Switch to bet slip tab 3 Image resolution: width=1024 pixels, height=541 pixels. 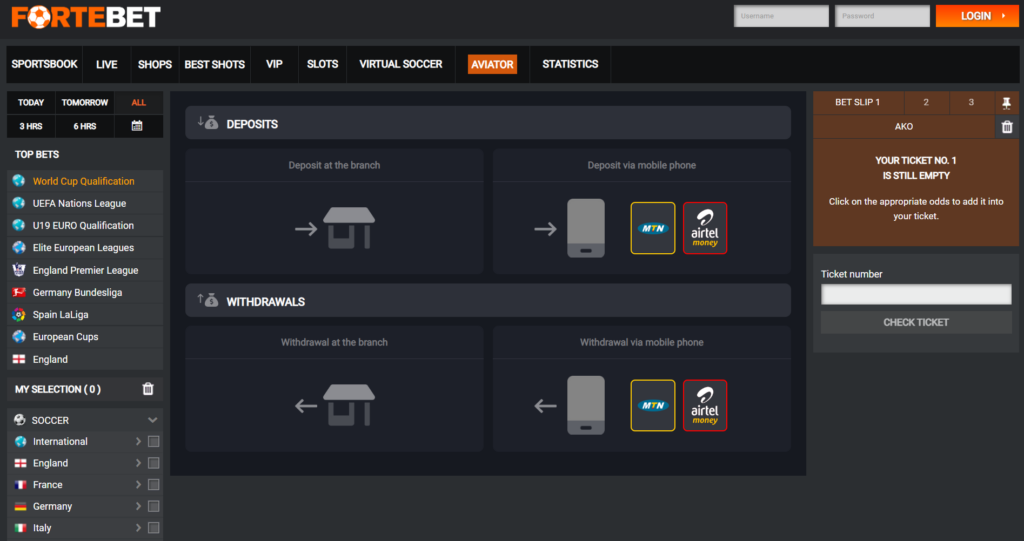tap(971, 103)
